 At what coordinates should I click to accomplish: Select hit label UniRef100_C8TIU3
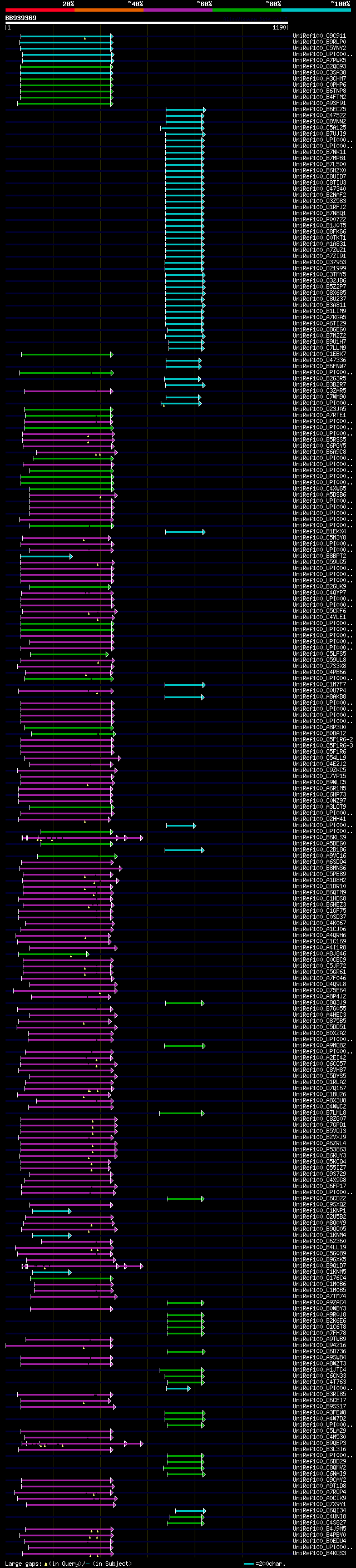(x=319, y=182)
